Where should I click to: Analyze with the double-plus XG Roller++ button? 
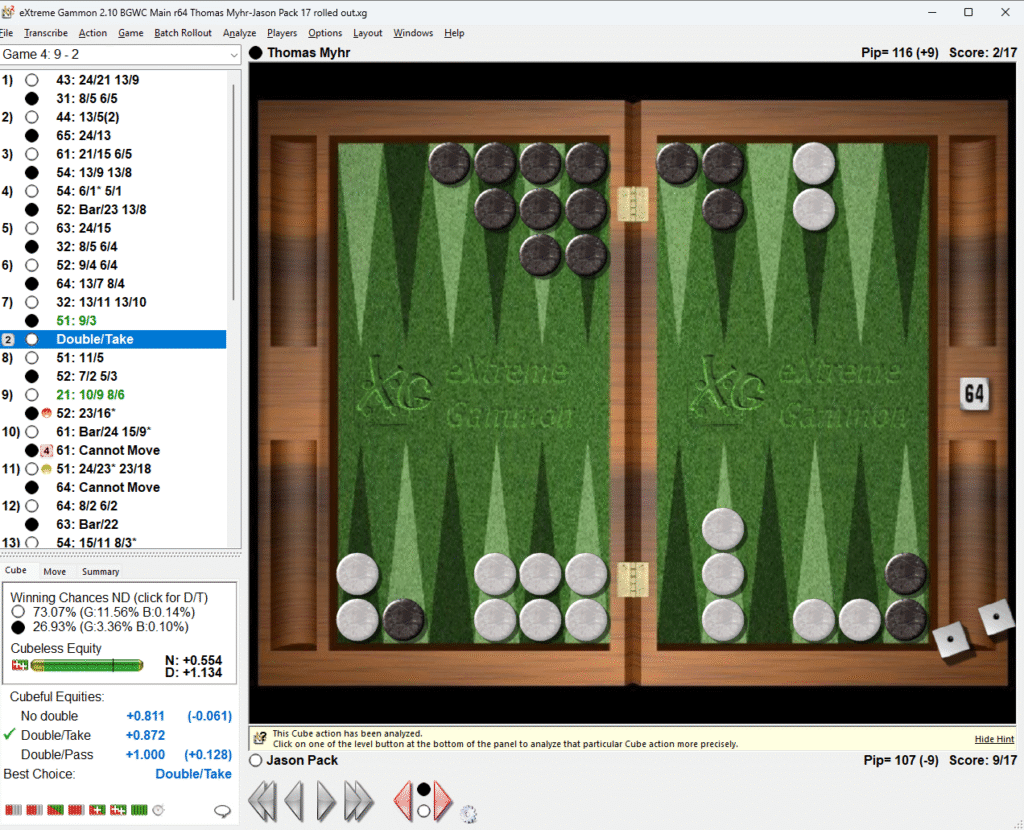point(118,810)
